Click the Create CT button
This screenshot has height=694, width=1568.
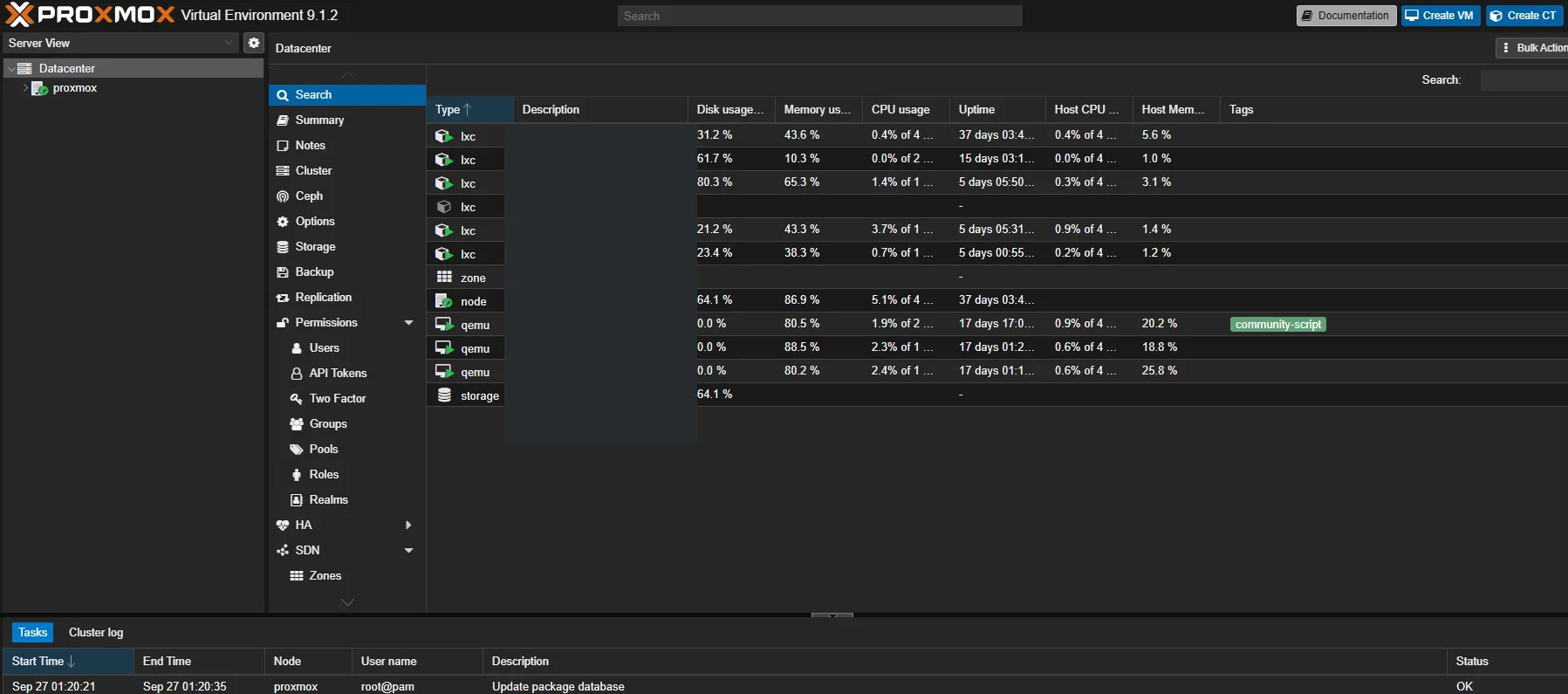(x=1524, y=16)
